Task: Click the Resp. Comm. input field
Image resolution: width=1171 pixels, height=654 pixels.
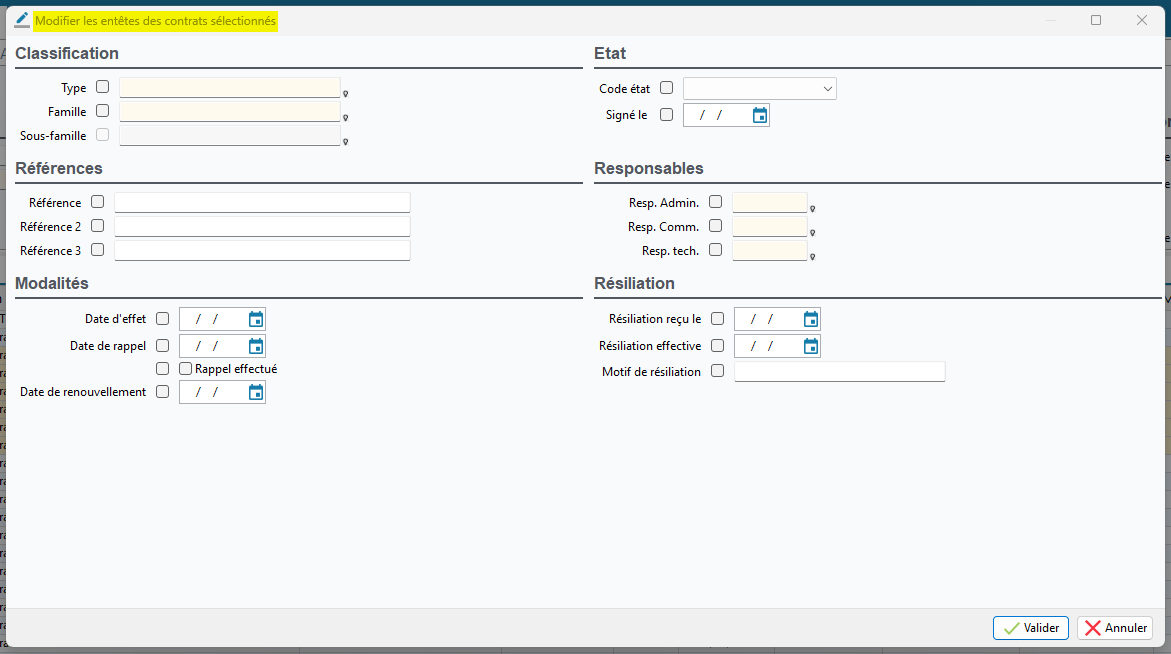Action: click(x=769, y=227)
